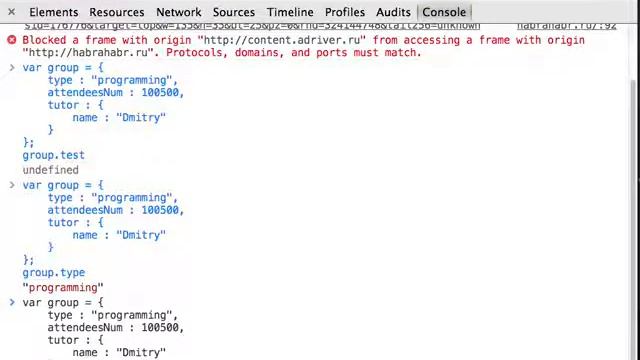Click the first attendeesNum : 100500 line
Screen dimensions: 640x360
click(116, 93)
